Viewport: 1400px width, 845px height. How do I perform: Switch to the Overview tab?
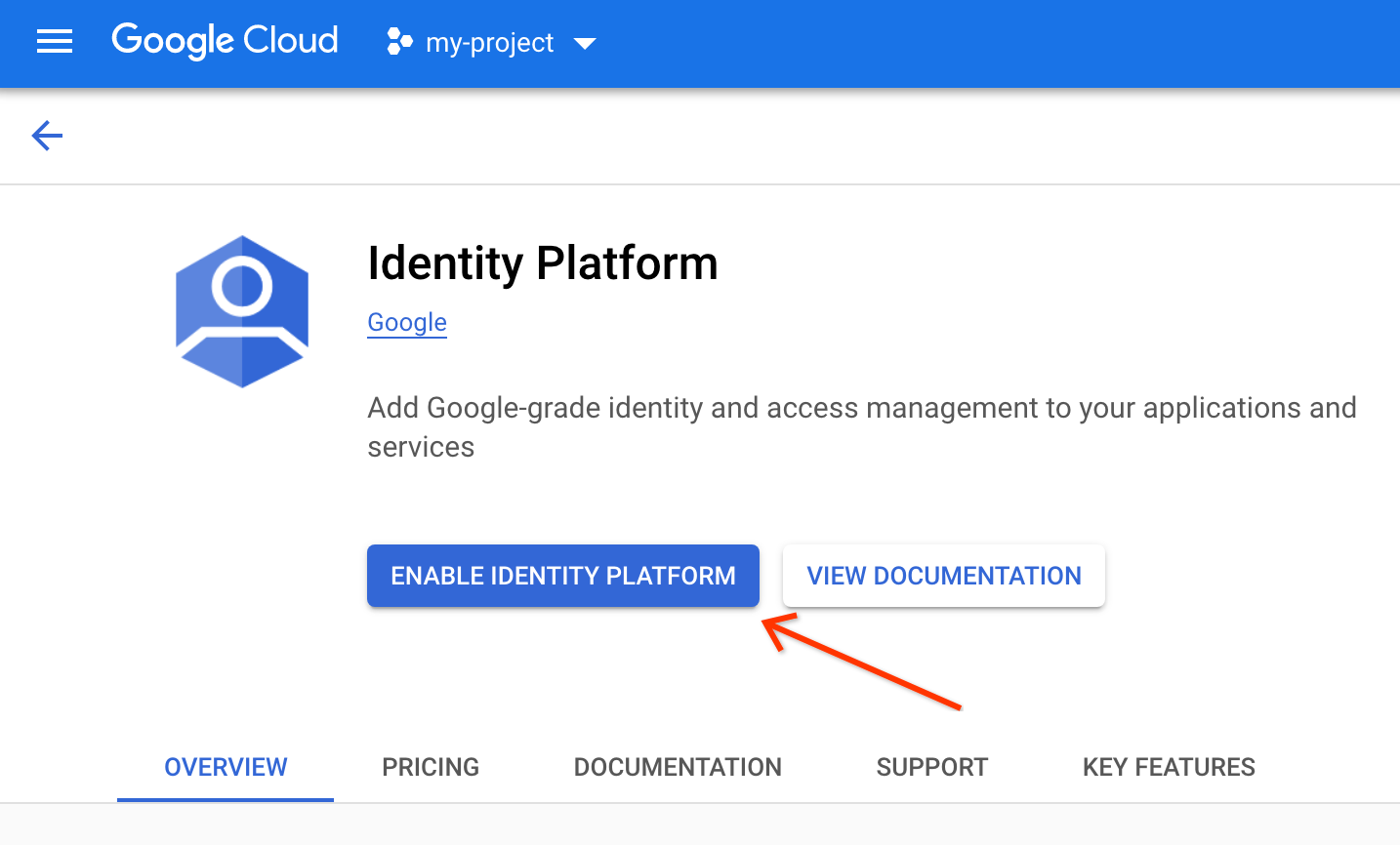226,767
